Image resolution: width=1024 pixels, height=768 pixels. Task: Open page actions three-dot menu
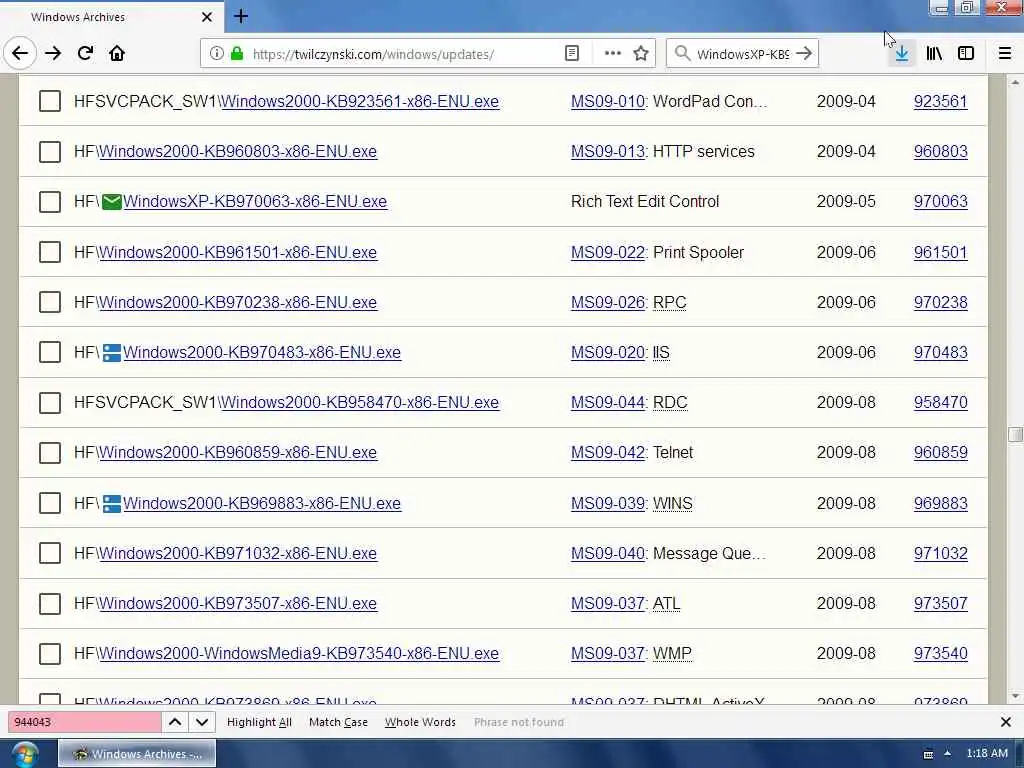pos(613,54)
